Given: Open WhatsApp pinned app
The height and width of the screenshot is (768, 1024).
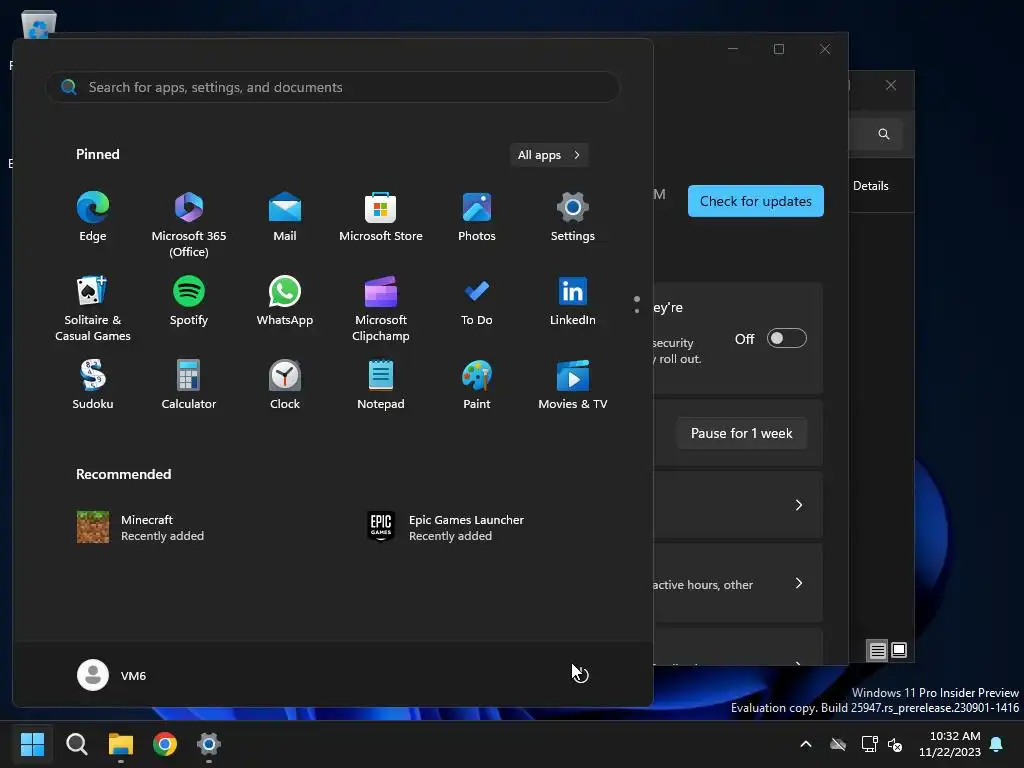Looking at the screenshot, I should [x=285, y=300].
